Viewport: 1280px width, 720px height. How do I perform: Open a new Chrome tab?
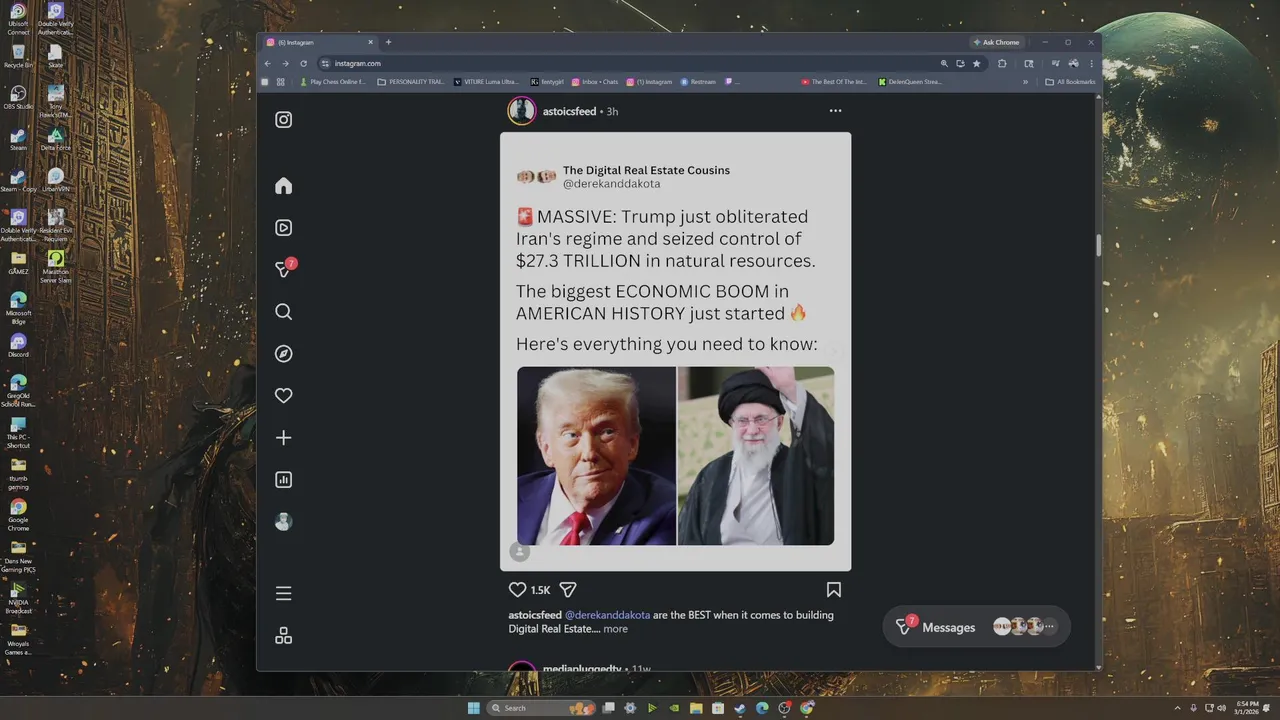click(x=389, y=42)
